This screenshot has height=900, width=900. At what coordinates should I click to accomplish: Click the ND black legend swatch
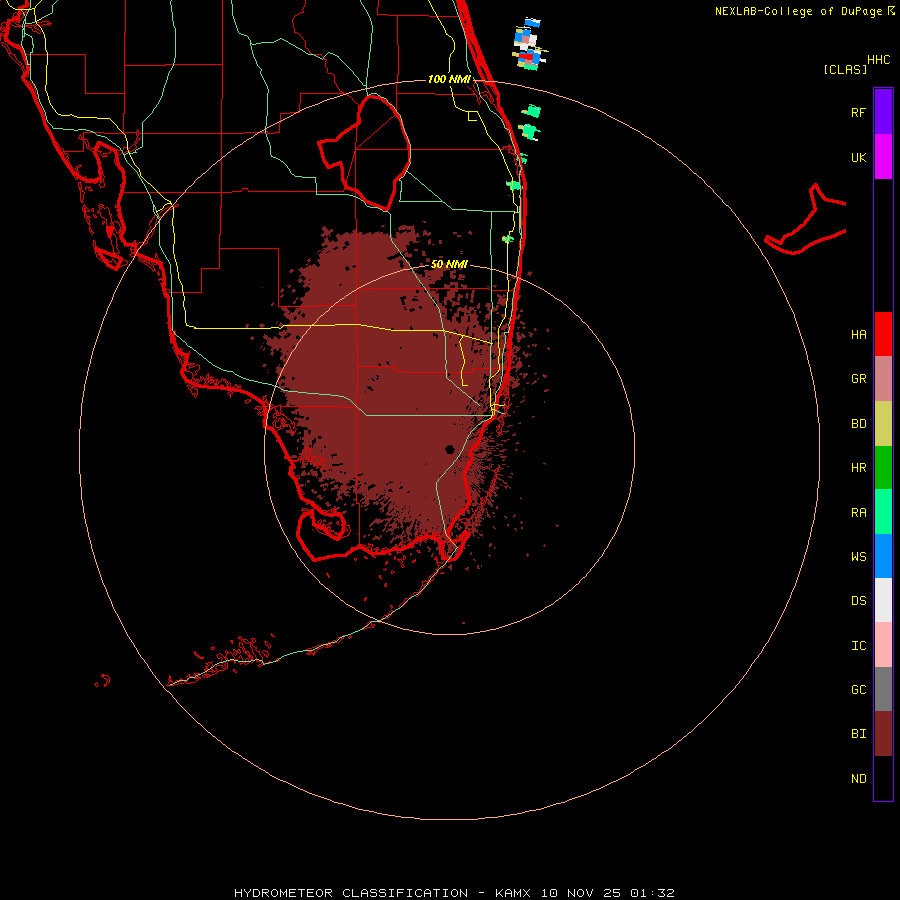pos(883,778)
